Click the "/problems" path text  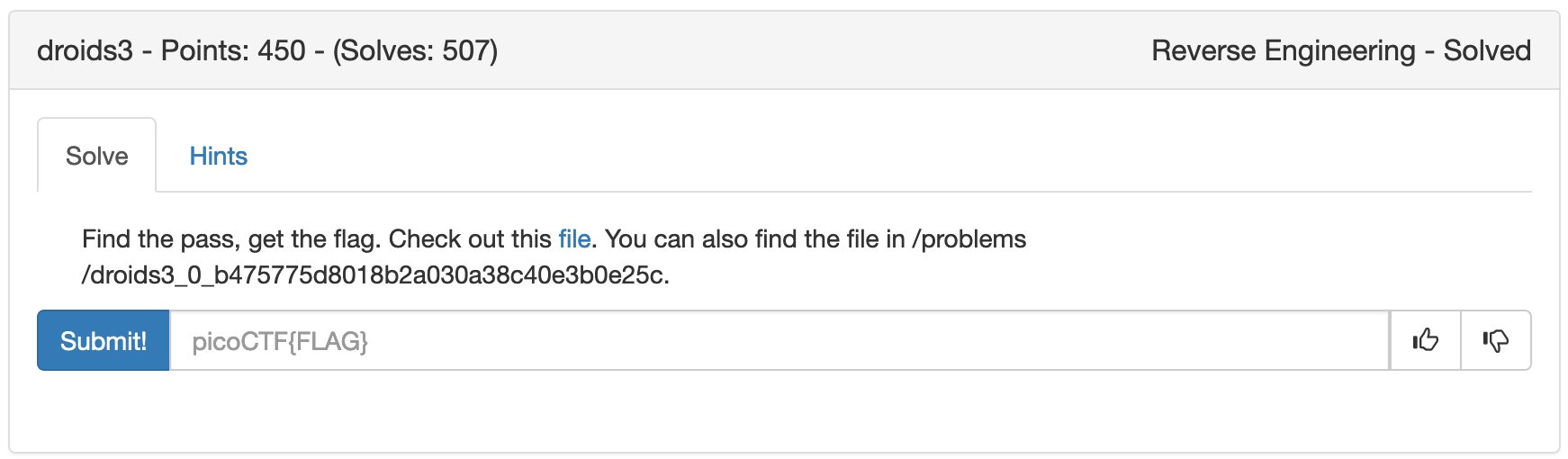969,239
